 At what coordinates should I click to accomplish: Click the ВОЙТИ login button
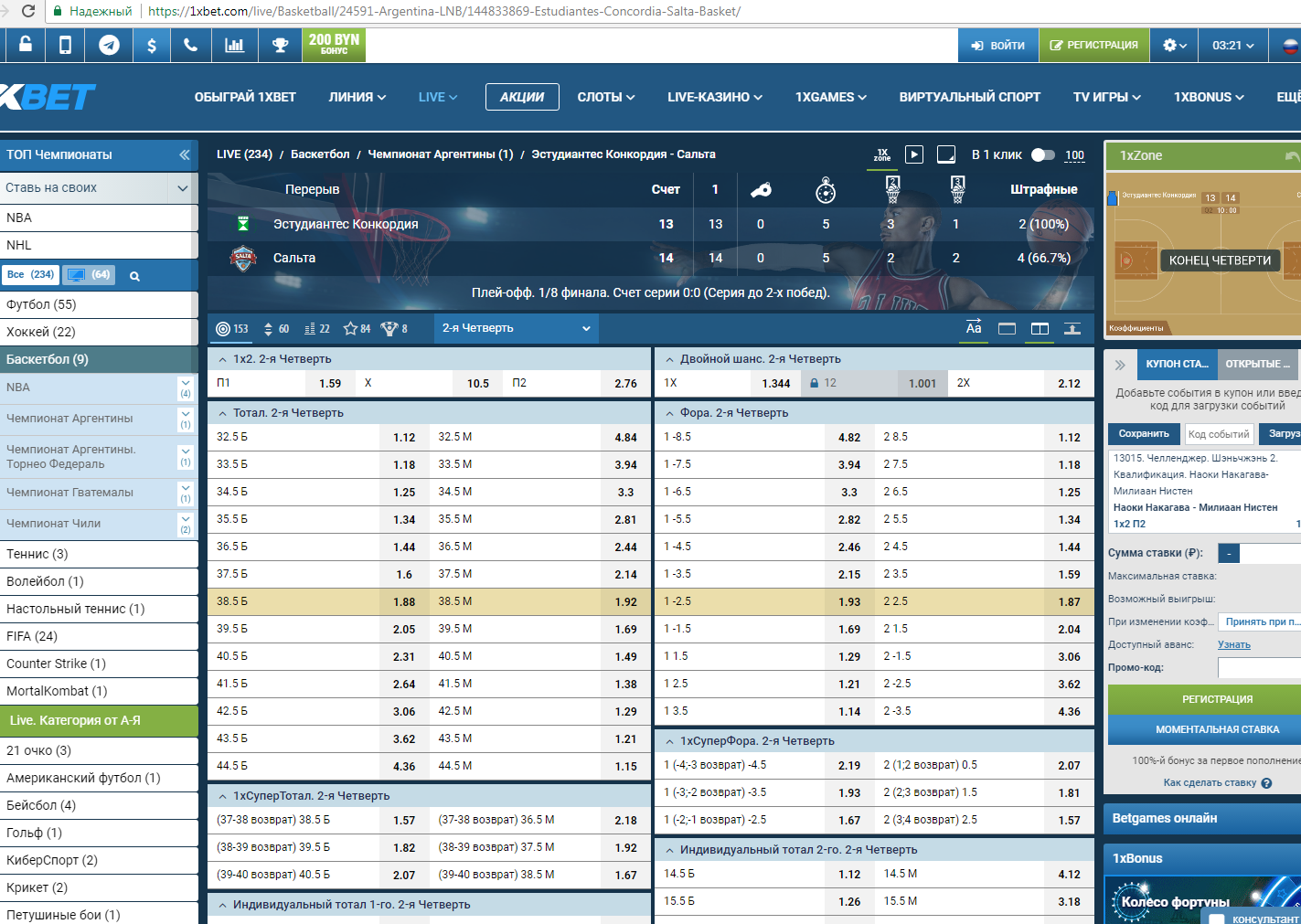tap(998, 45)
